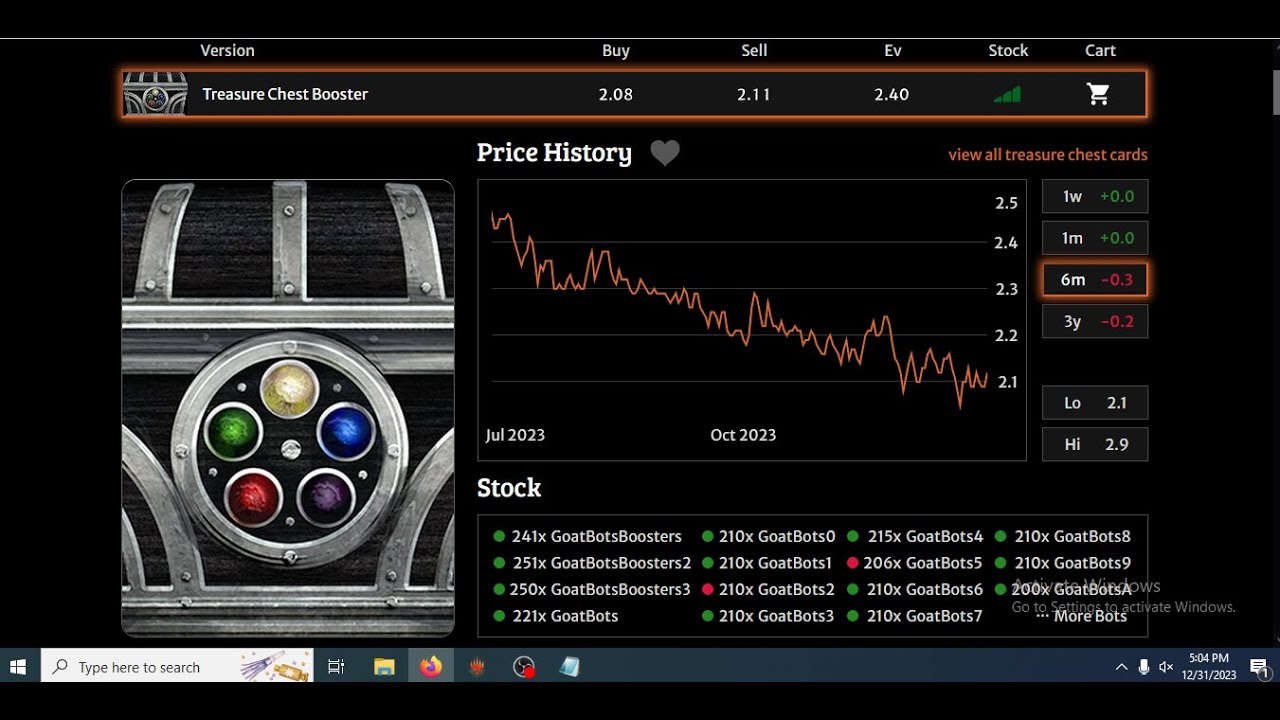The width and height of the screenshot is (1280, 720).
Task: Click the Lo 2.1 price box
Action: [1095, 403]
